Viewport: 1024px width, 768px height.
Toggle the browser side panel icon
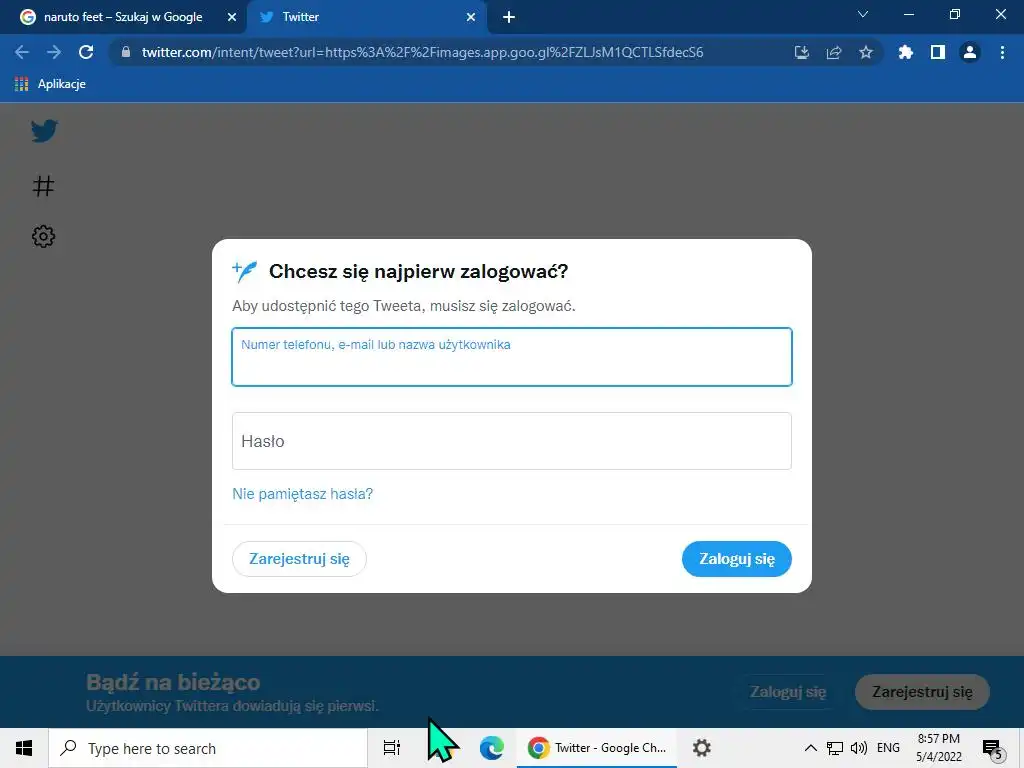[937, 52]
